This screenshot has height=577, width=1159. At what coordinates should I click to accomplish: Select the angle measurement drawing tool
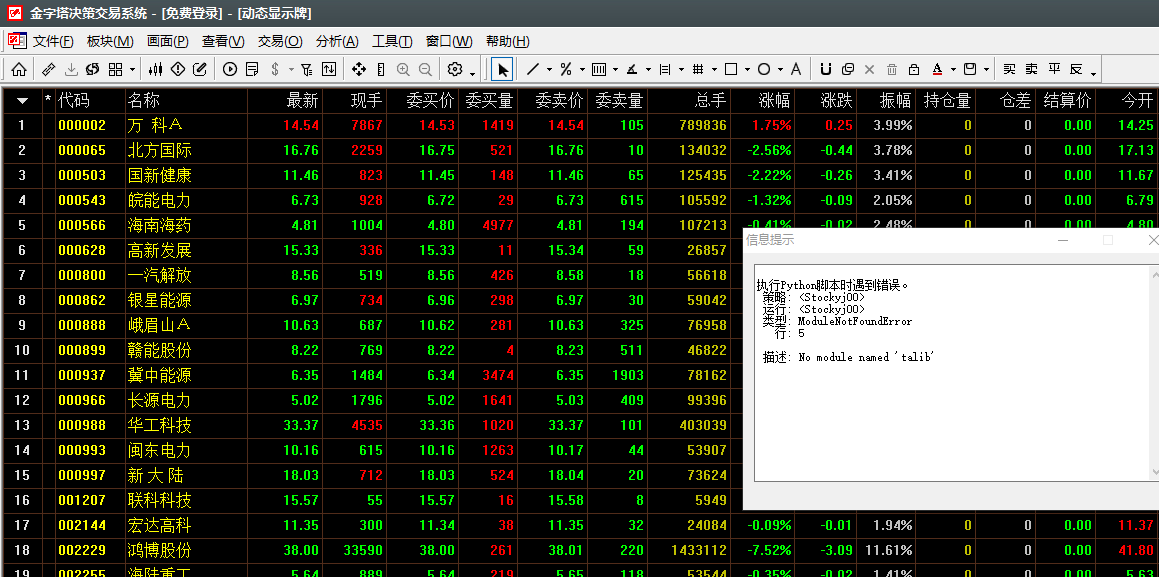tap(632, 69)
